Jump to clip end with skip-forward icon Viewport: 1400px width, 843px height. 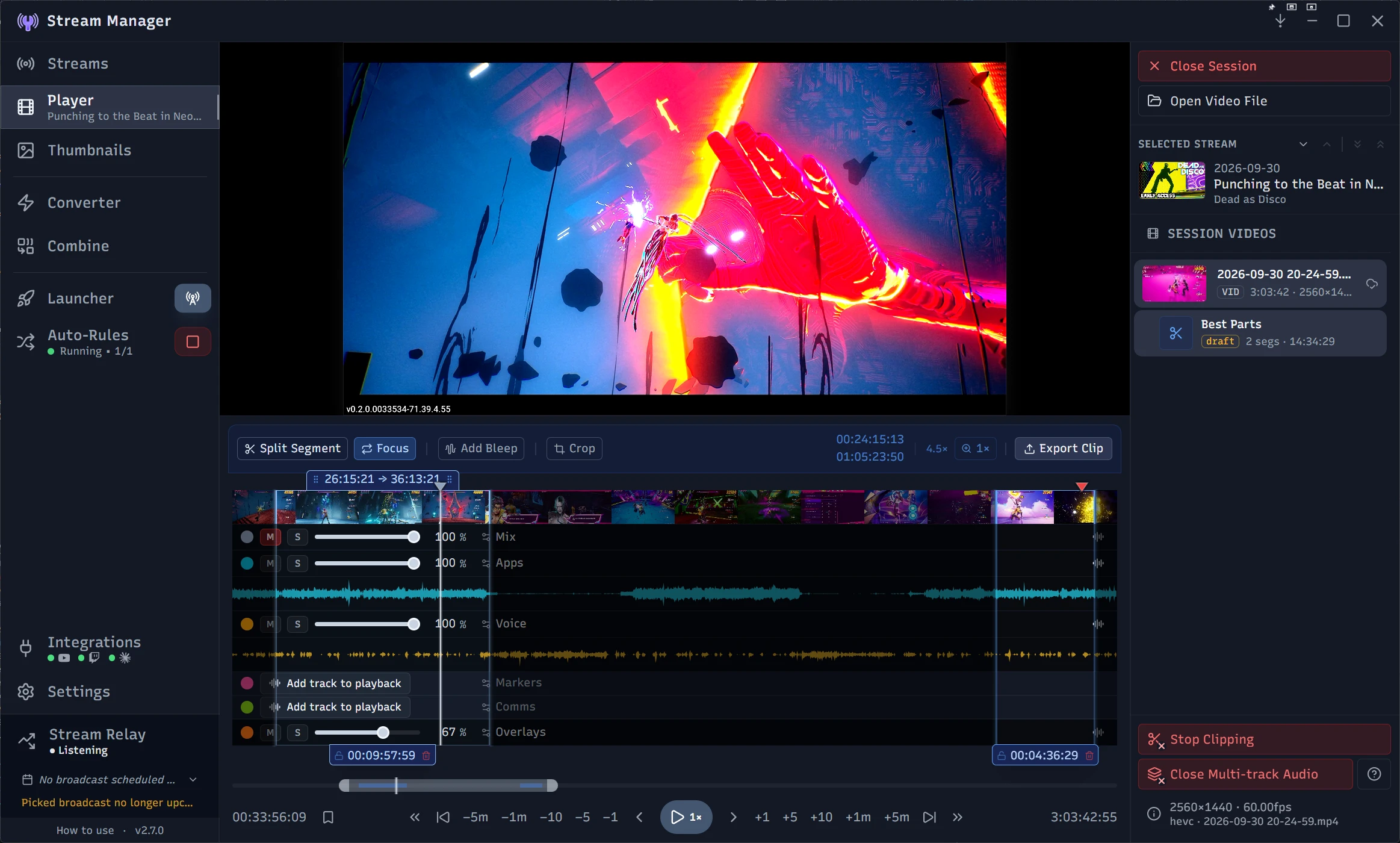tap(930, 817)
